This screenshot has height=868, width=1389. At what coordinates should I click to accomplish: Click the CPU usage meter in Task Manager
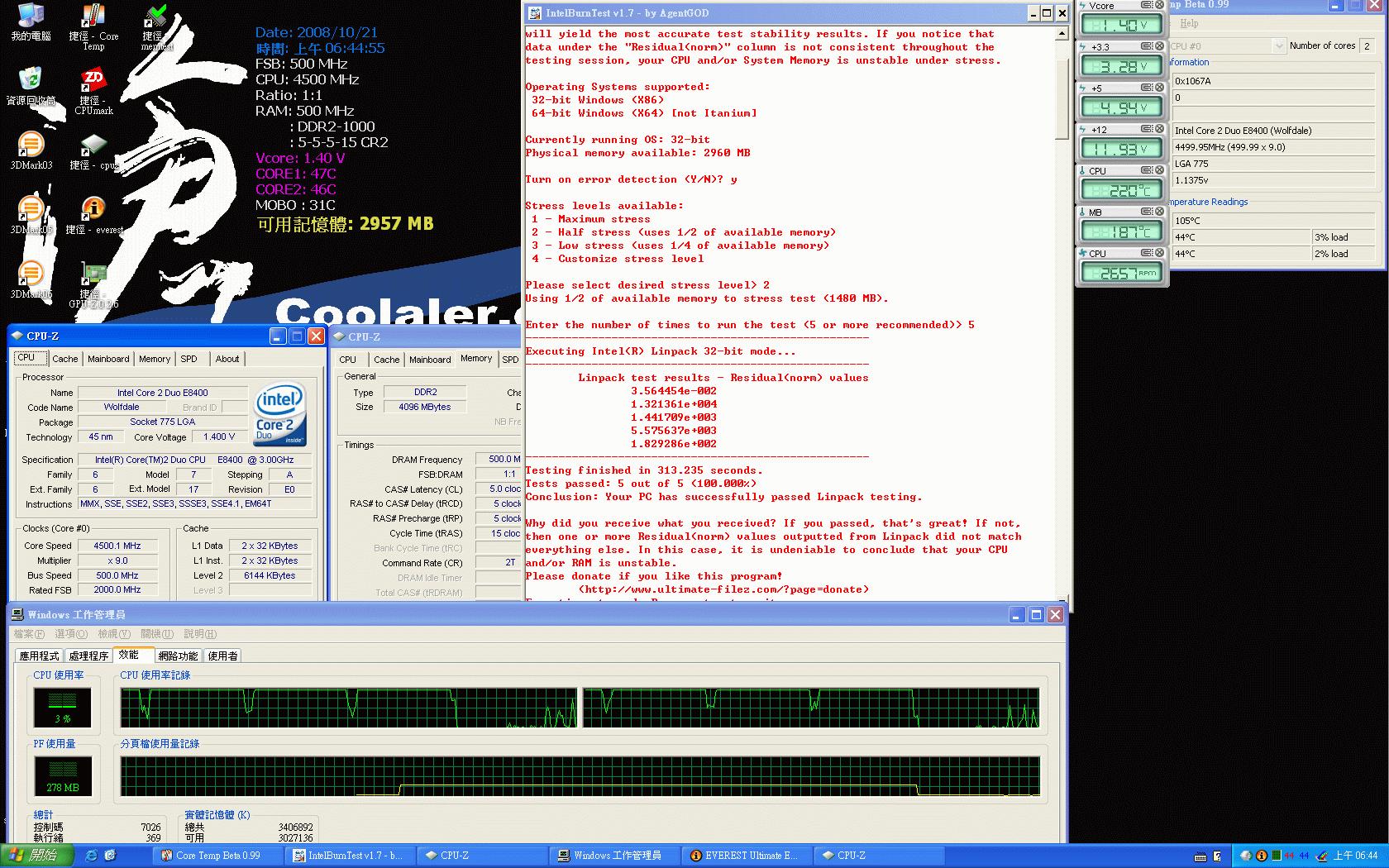click(x=63, y=707)
